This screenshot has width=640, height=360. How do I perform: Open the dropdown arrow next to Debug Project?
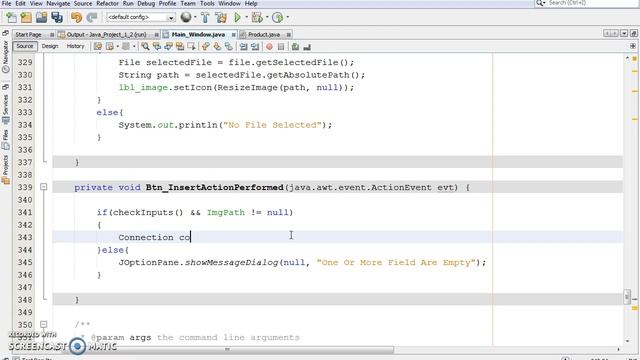(x=267, y=17)
